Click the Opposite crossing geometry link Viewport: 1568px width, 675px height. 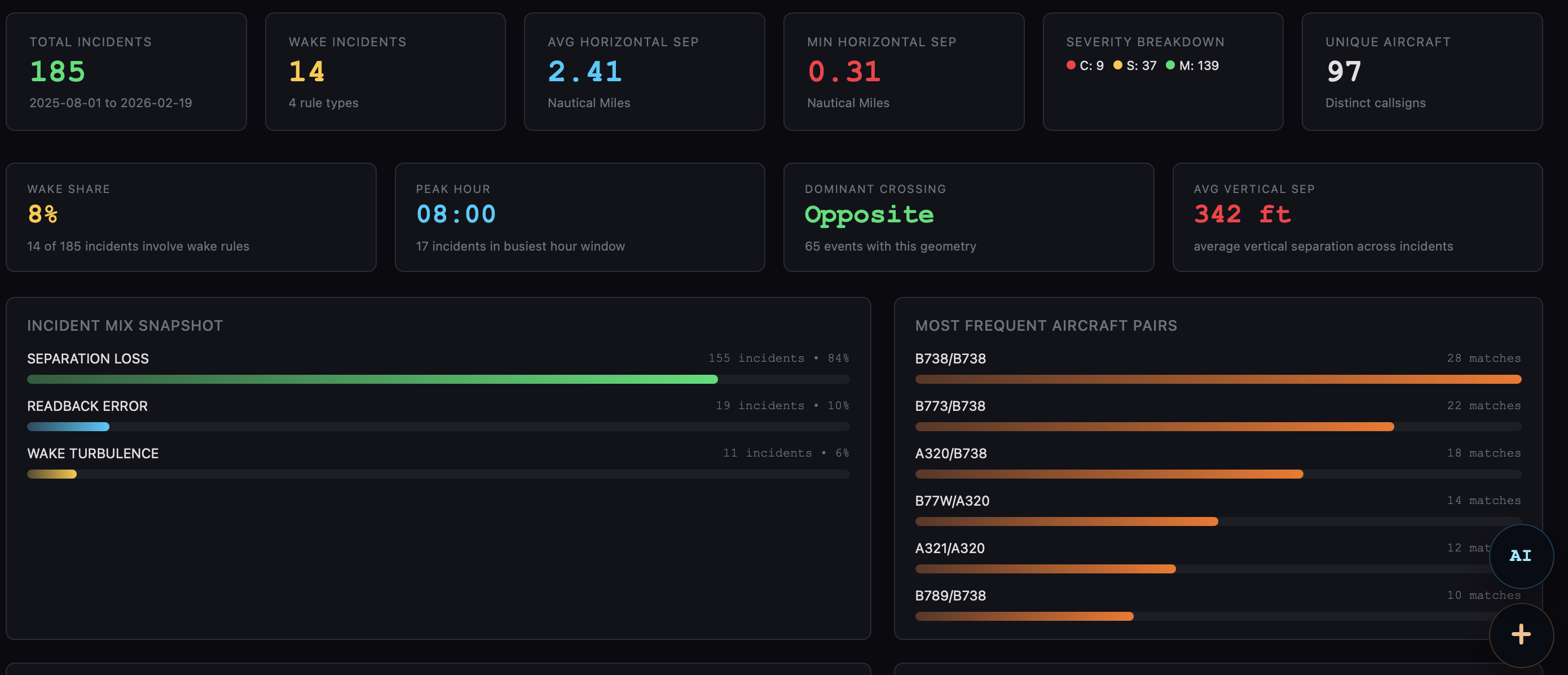click(869, 214)
